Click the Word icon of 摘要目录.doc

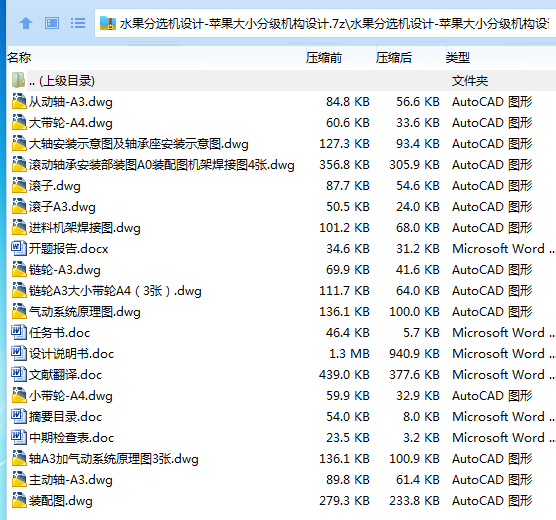pos(19,416)
